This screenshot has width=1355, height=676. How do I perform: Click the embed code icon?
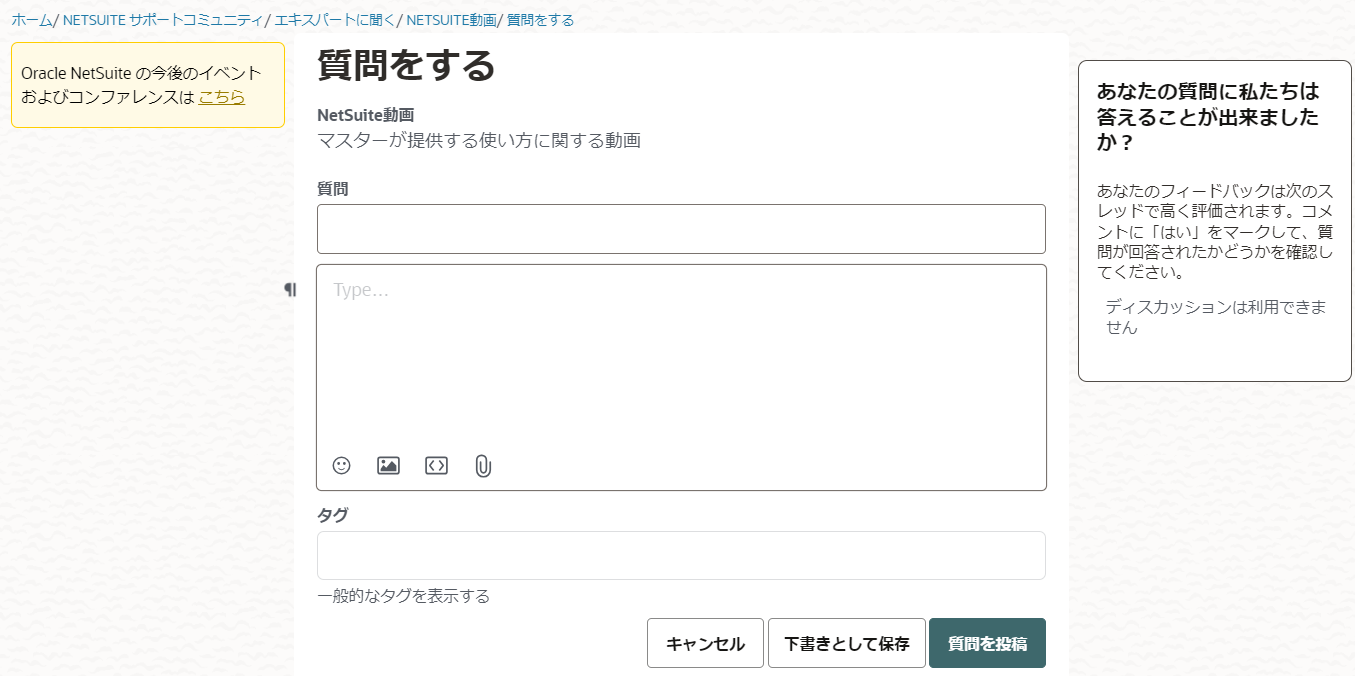[436, 465]
